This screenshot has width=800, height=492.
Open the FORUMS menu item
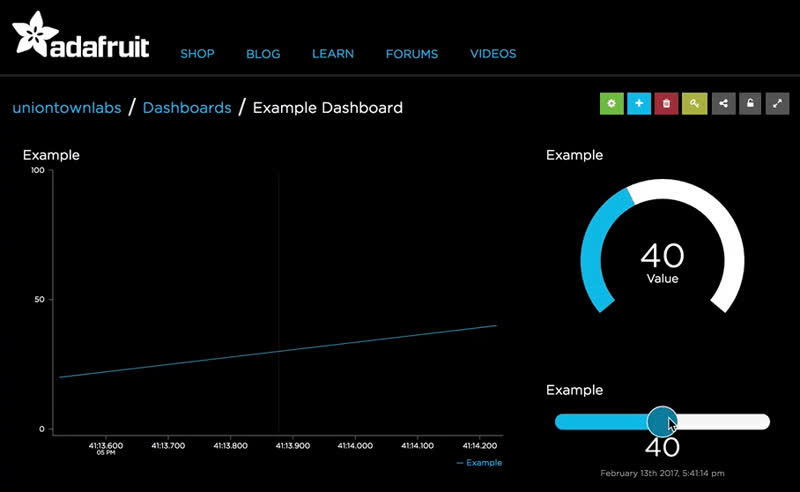coord(412,54)
